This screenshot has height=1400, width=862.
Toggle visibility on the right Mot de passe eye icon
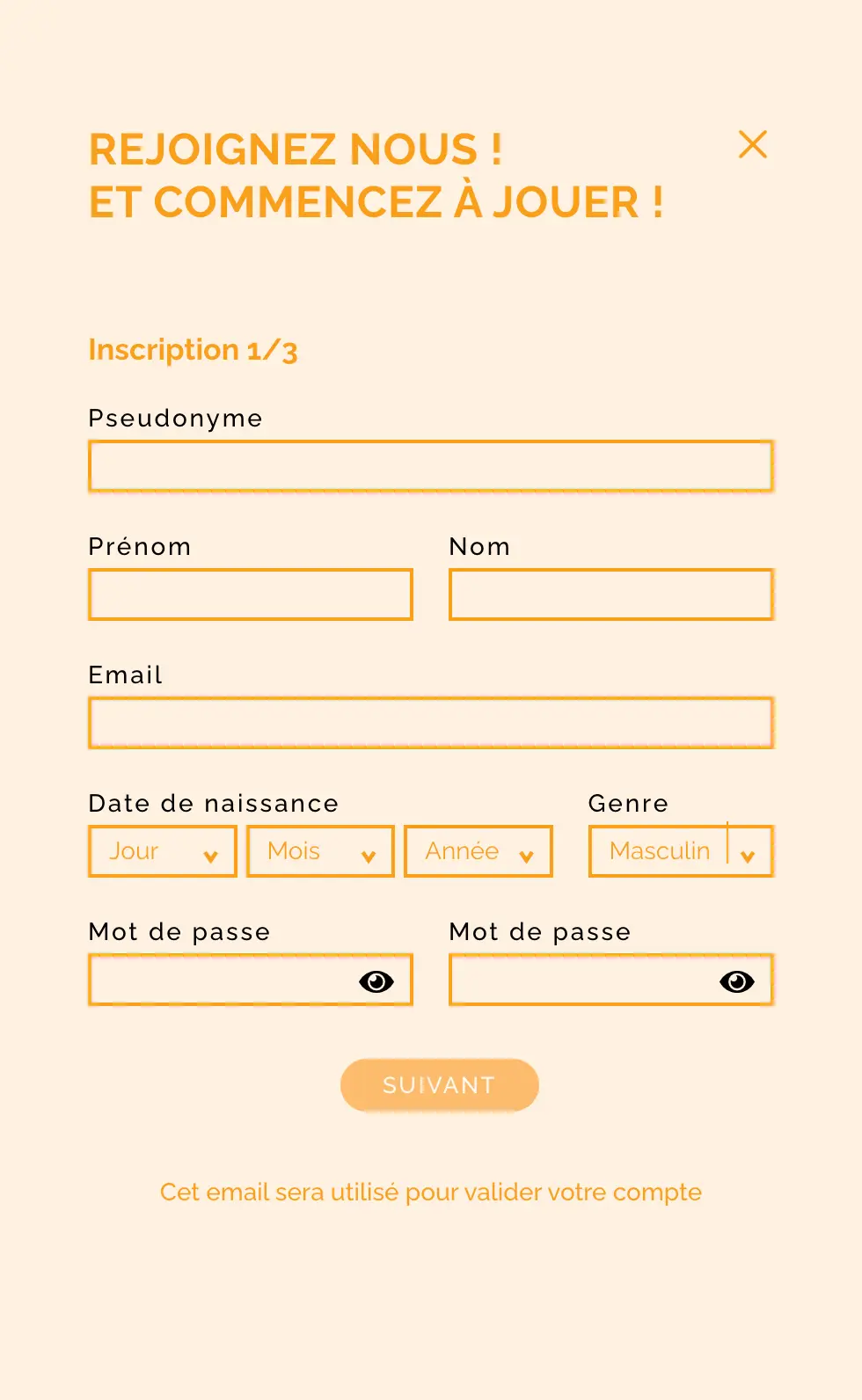pos(735,980)
